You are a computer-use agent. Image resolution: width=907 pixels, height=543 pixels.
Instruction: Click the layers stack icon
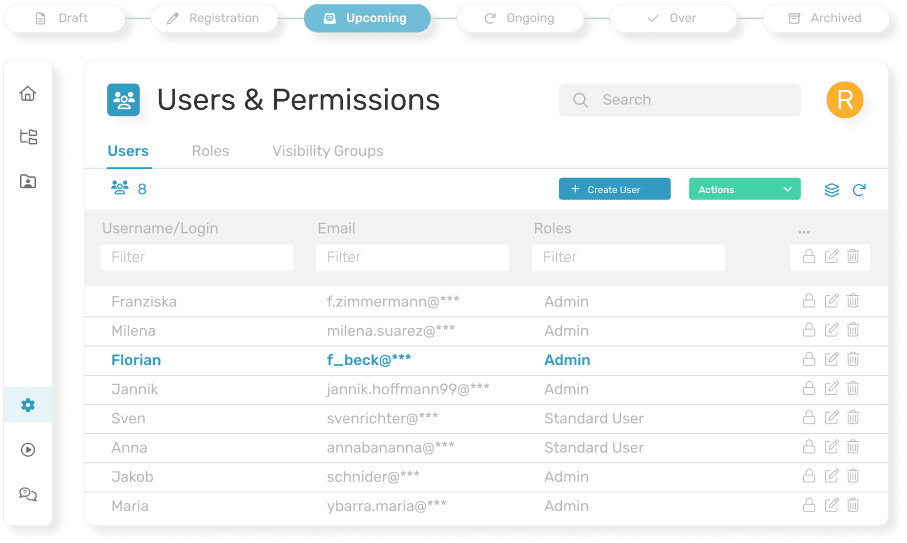[x=831, y=190]
